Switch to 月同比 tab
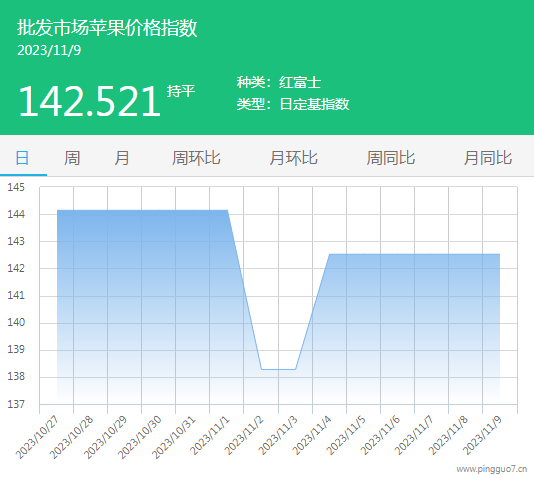The height and width of the screenshot is (478, 534). click(x=488, y=158)
